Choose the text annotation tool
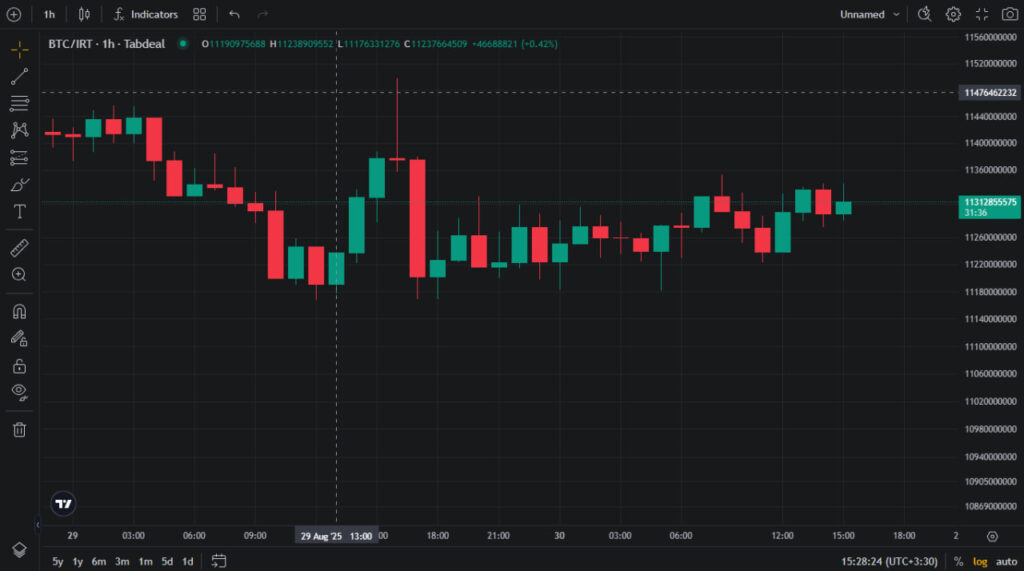Image resolution: width=1024 pixels, height=571 pixels. point(19,211)
